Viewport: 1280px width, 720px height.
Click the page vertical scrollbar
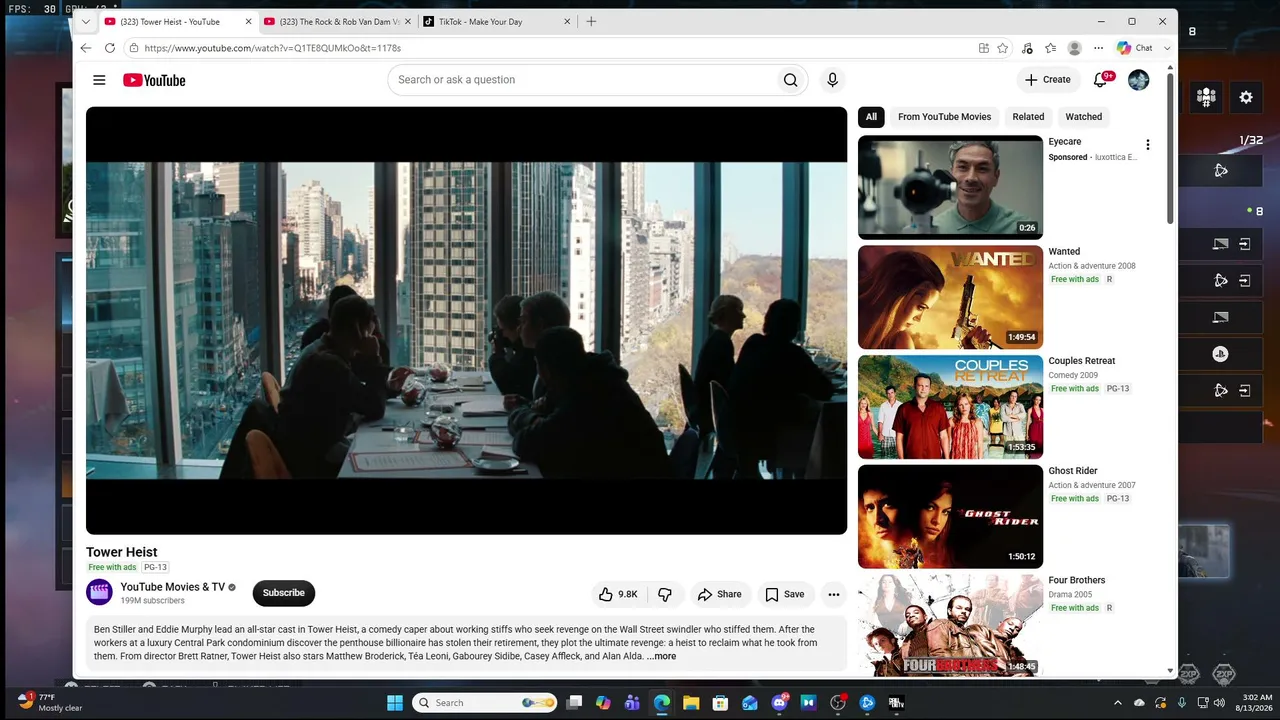point(1171,150)
